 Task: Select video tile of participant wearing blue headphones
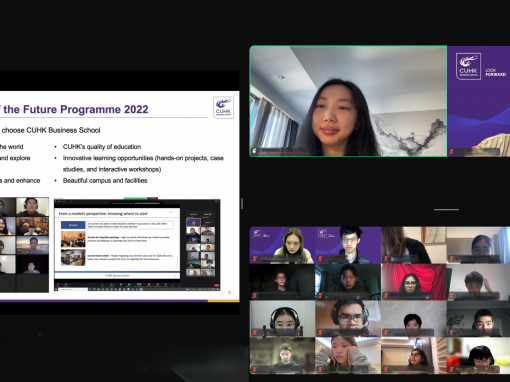[282, 318]
